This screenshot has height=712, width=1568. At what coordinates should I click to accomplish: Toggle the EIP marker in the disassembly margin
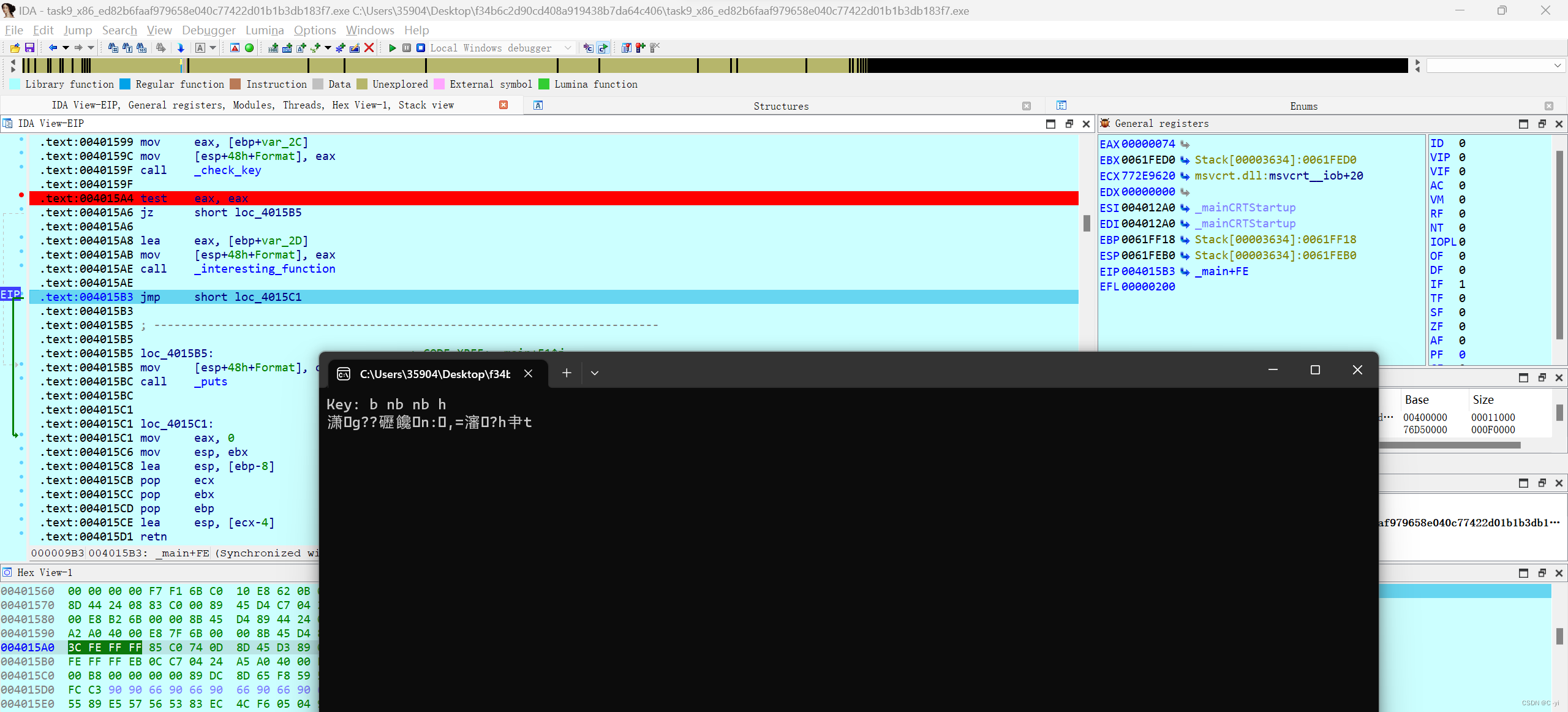(10, 294)
